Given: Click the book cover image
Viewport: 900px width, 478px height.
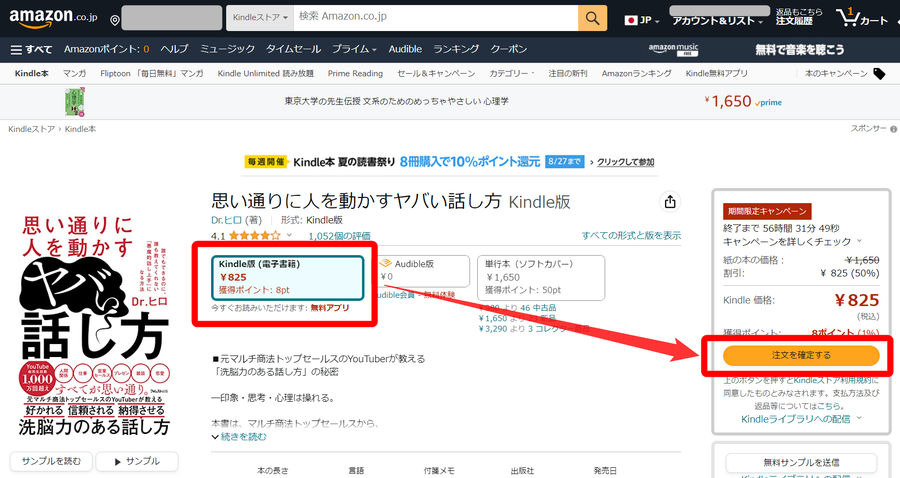Looking at the screenshot, I should click(x=95, y=326).
